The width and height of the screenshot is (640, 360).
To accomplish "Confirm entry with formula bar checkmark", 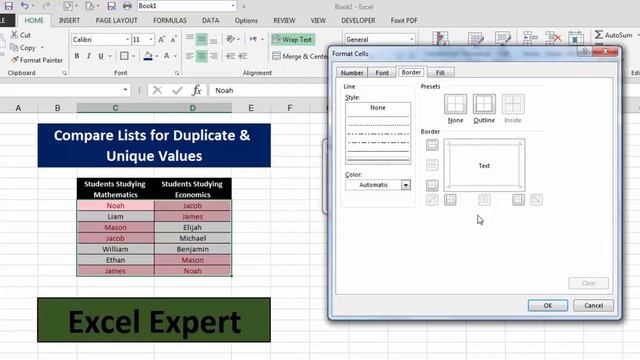I will (x=177, y=90).
